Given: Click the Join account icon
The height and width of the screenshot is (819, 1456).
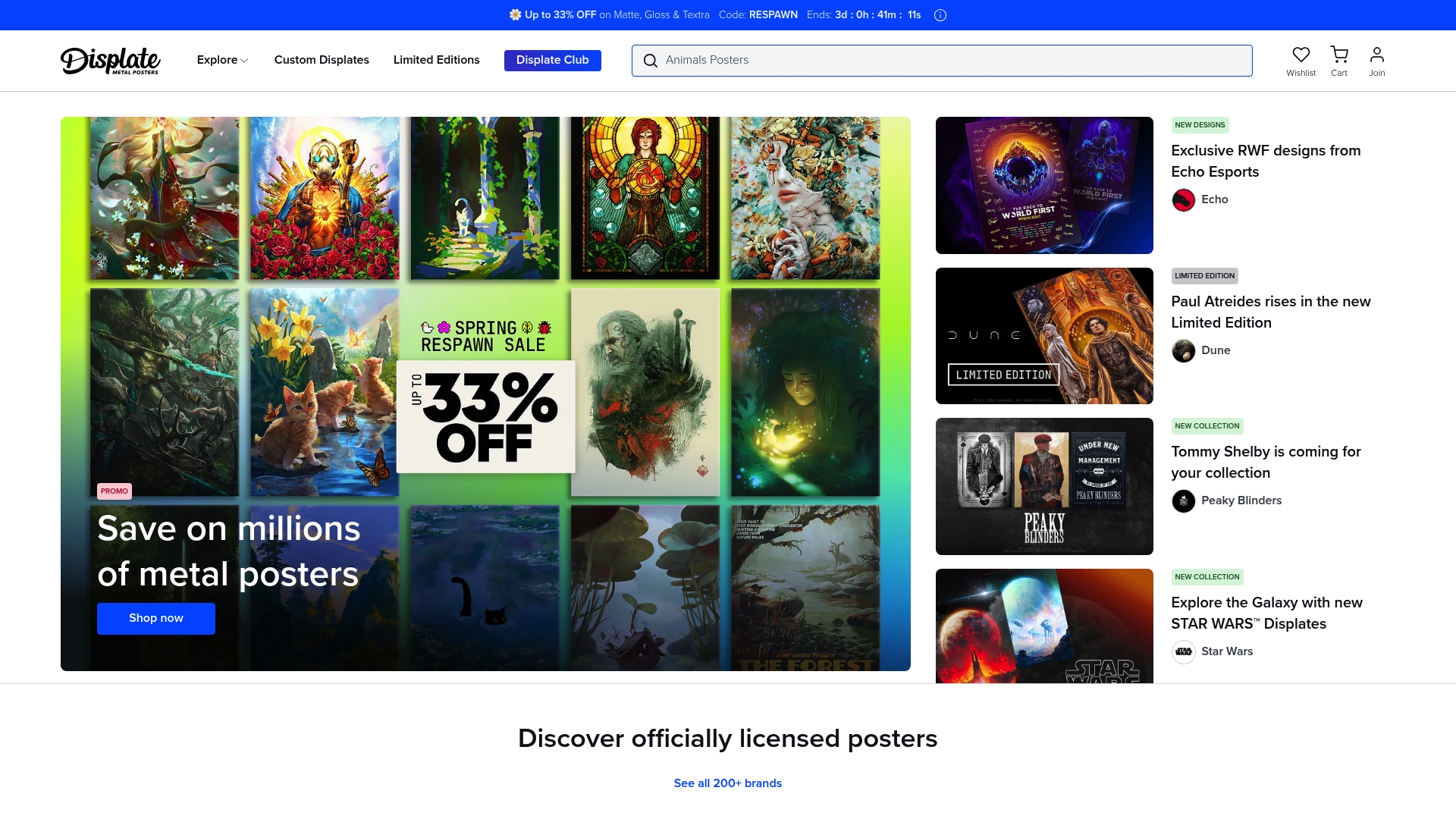Looking at the screenshot, I should pyautogui.click(x=1377, y=55).
